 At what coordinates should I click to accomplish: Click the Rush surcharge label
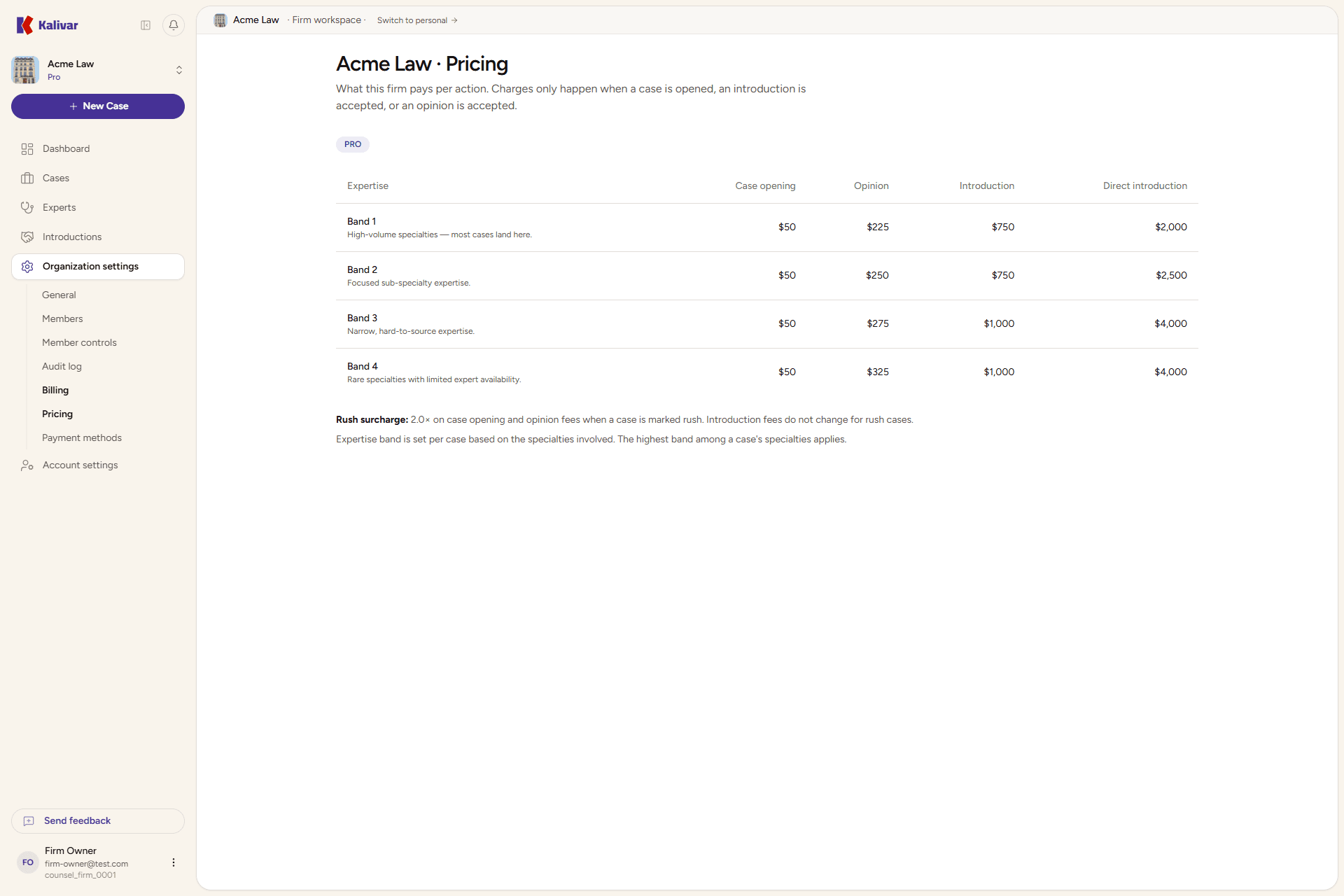pos(372,420)
